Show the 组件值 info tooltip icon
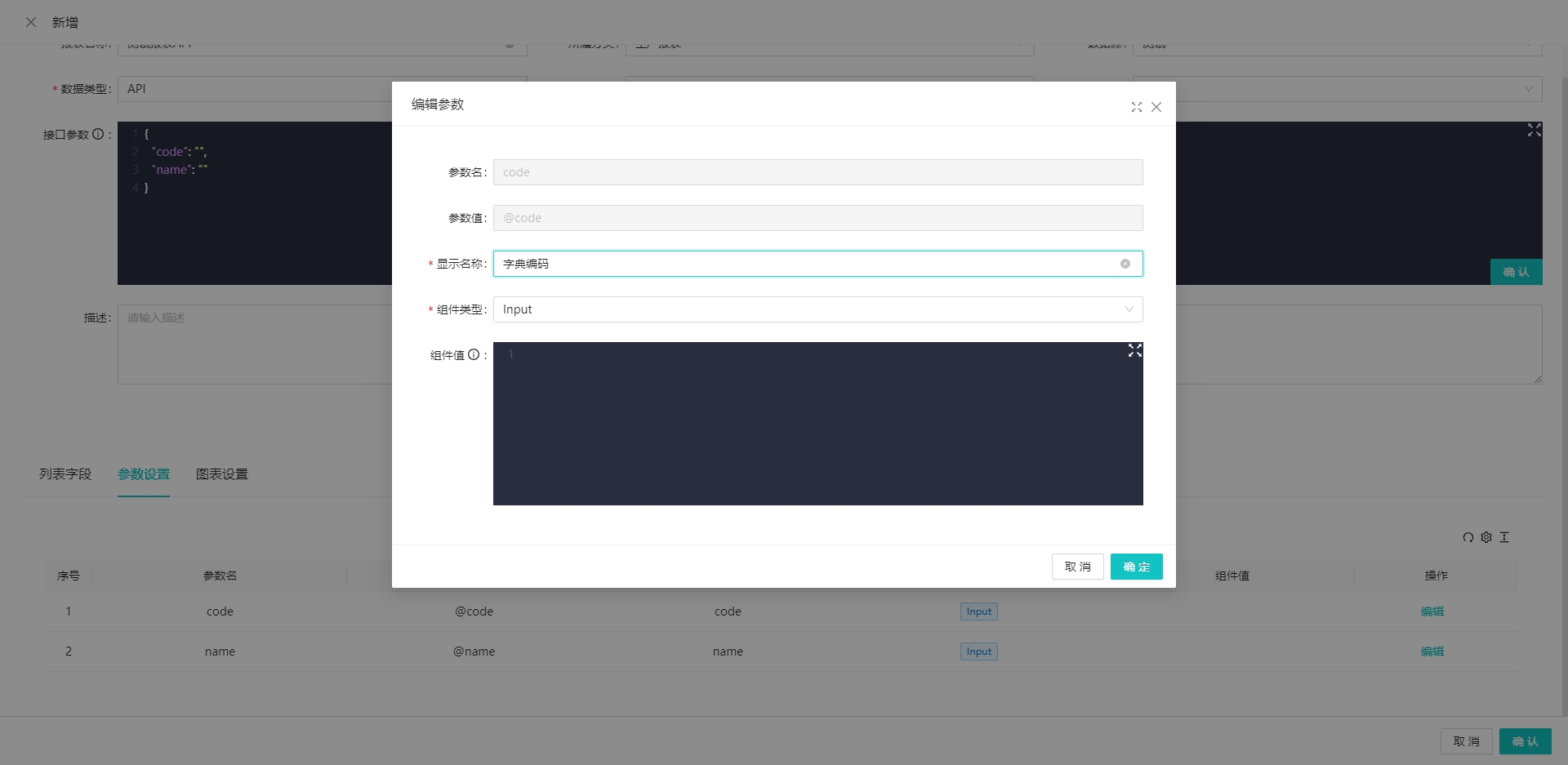The width and height of the screenshot is (1568, 765). click(474, 354)
